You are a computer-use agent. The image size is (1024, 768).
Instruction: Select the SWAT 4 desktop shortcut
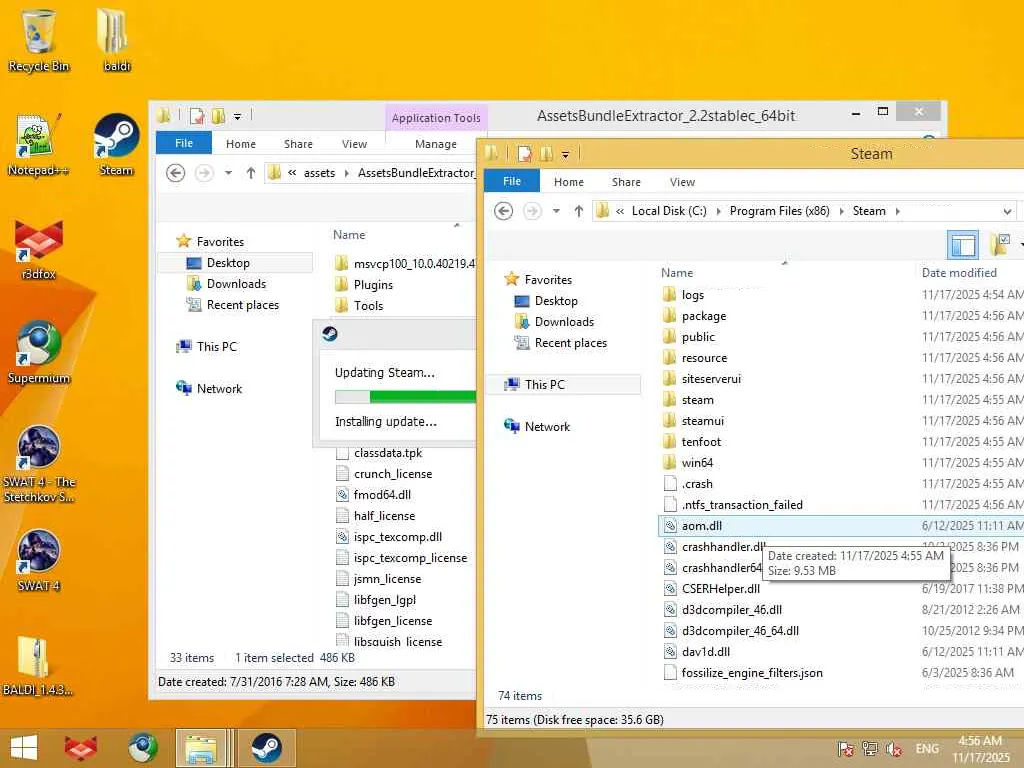click(38, 560)
